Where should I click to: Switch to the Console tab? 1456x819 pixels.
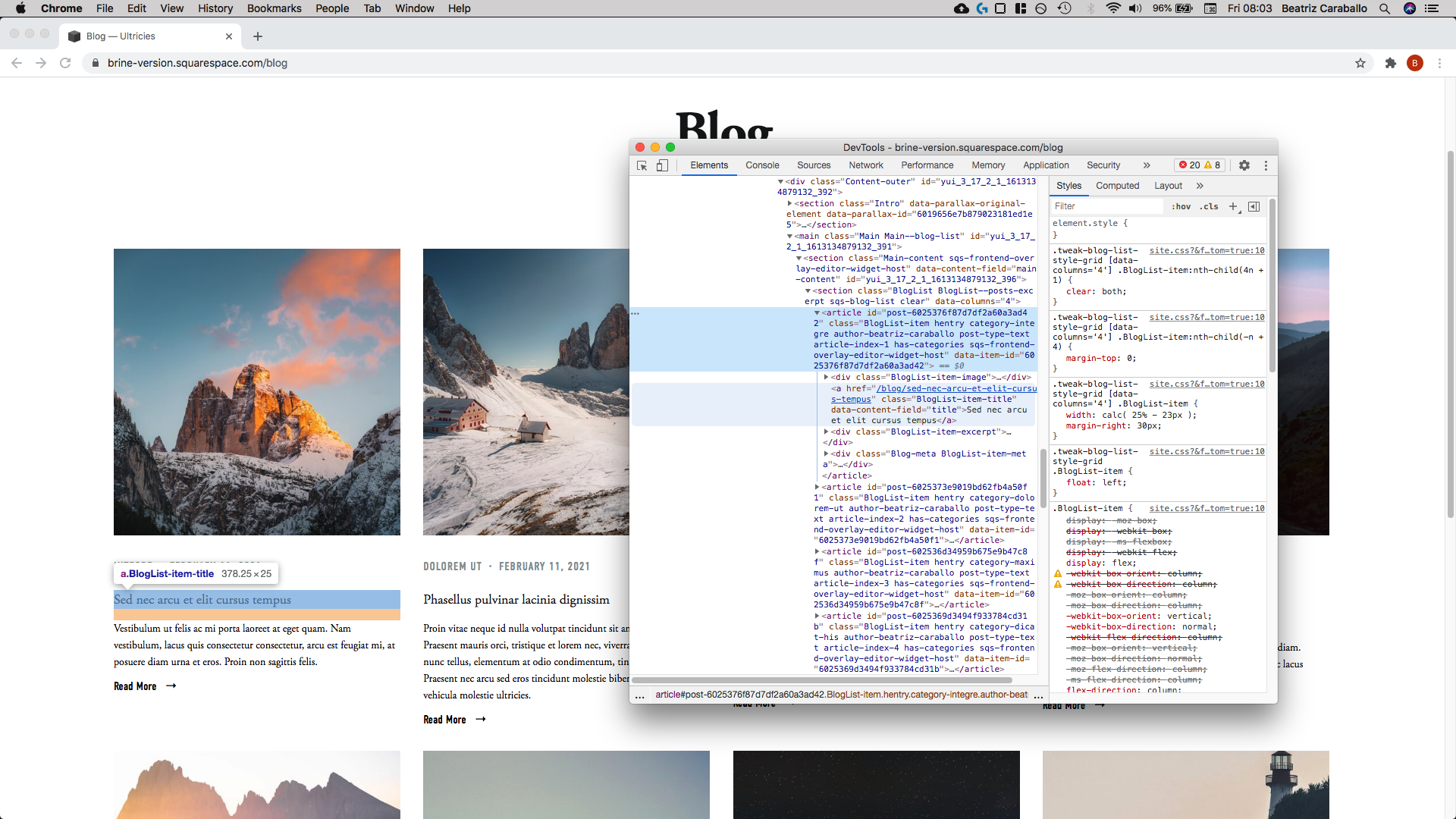pos(762,165)
